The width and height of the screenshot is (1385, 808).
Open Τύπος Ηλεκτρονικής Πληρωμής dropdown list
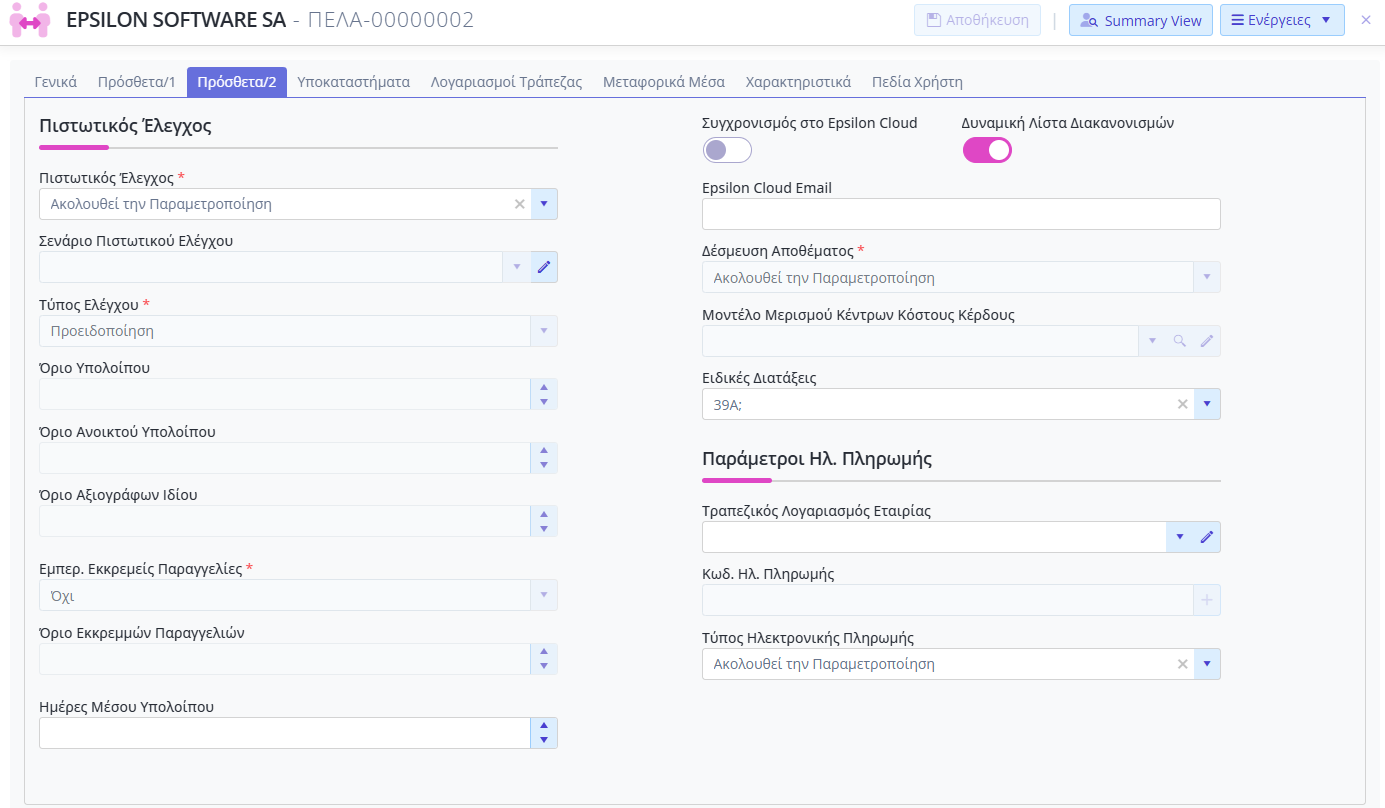coord(1207,664)
